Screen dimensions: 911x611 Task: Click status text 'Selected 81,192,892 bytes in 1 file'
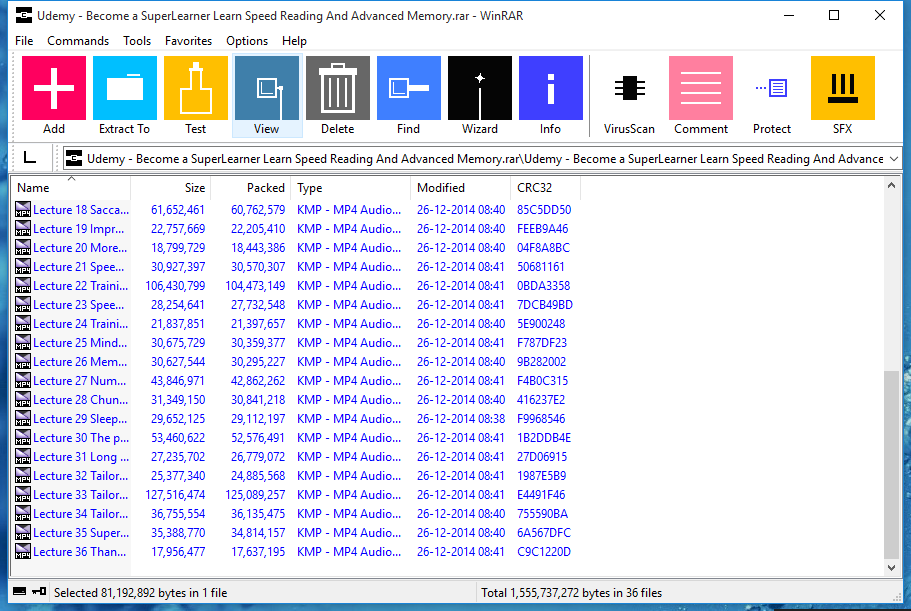pos(141,592)
